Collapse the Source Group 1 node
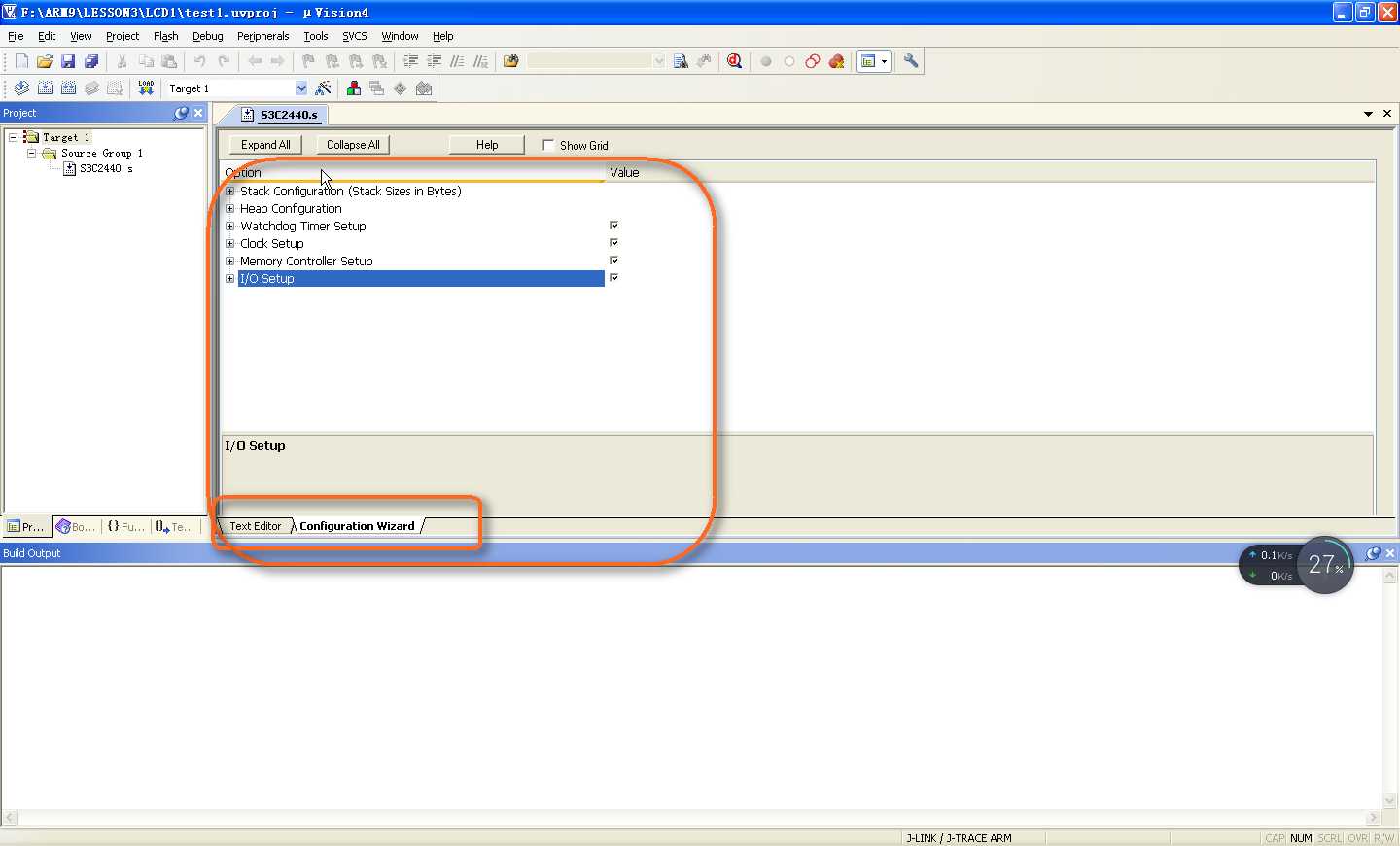The width and height of the screenshot is (1400, 846). coord(32,153)
